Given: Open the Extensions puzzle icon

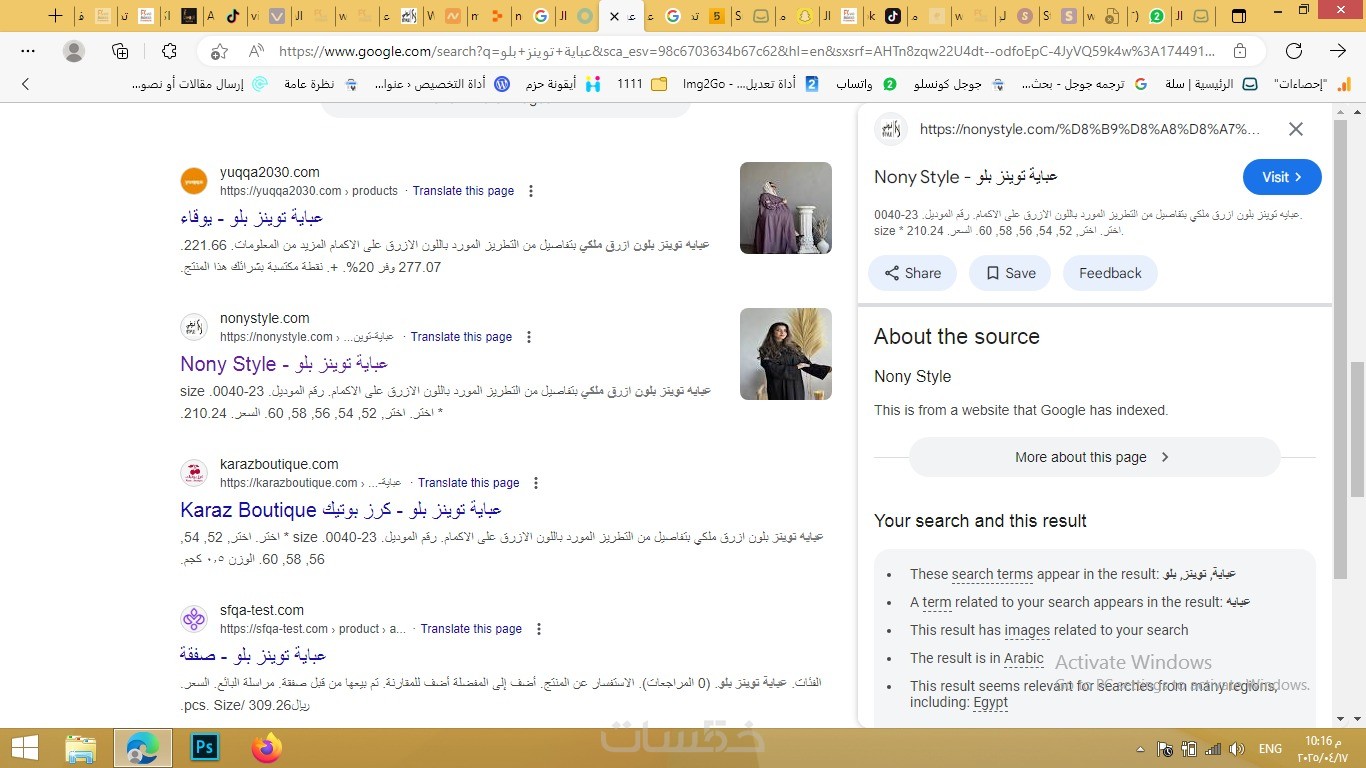Looking at the screenshot, I should 169,51.
